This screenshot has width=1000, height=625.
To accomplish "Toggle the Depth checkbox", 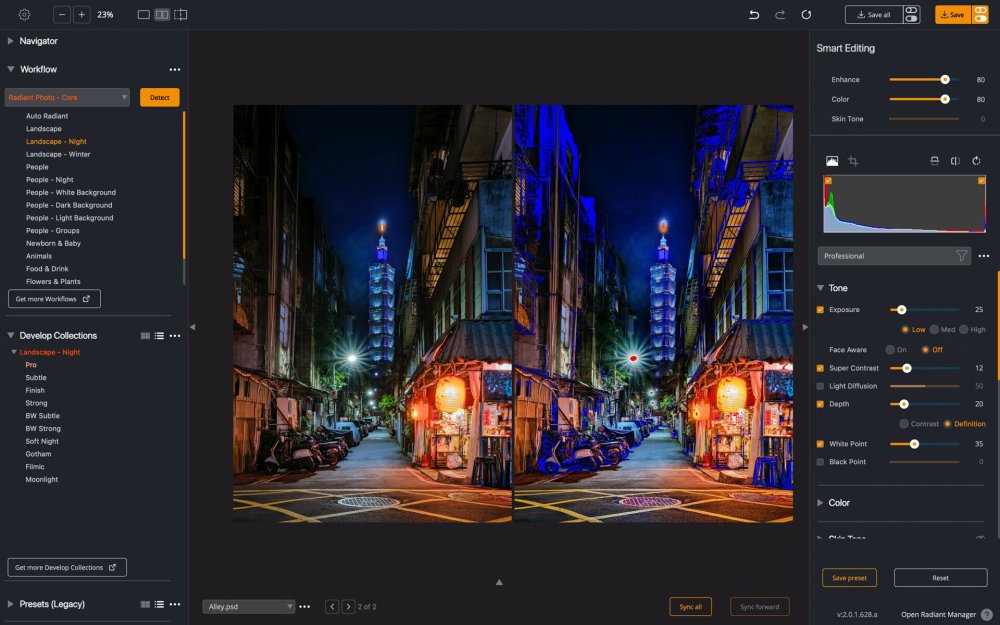I will pyautogui.click(x=820, y=404).
